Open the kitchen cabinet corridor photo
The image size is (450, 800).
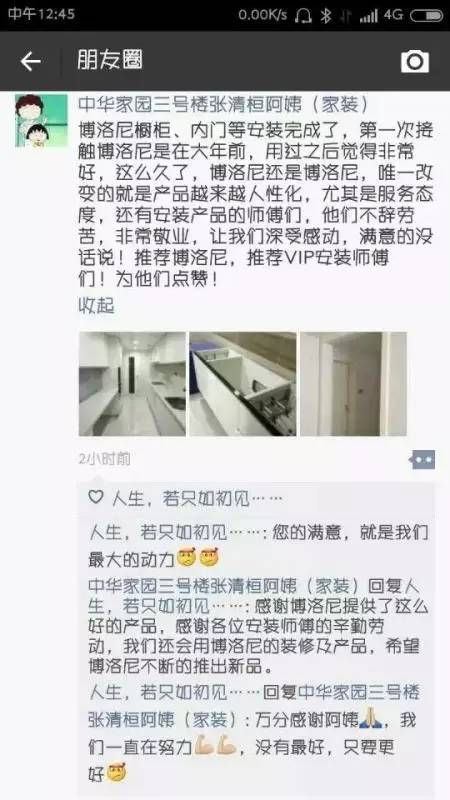click(x=132, y=384)
